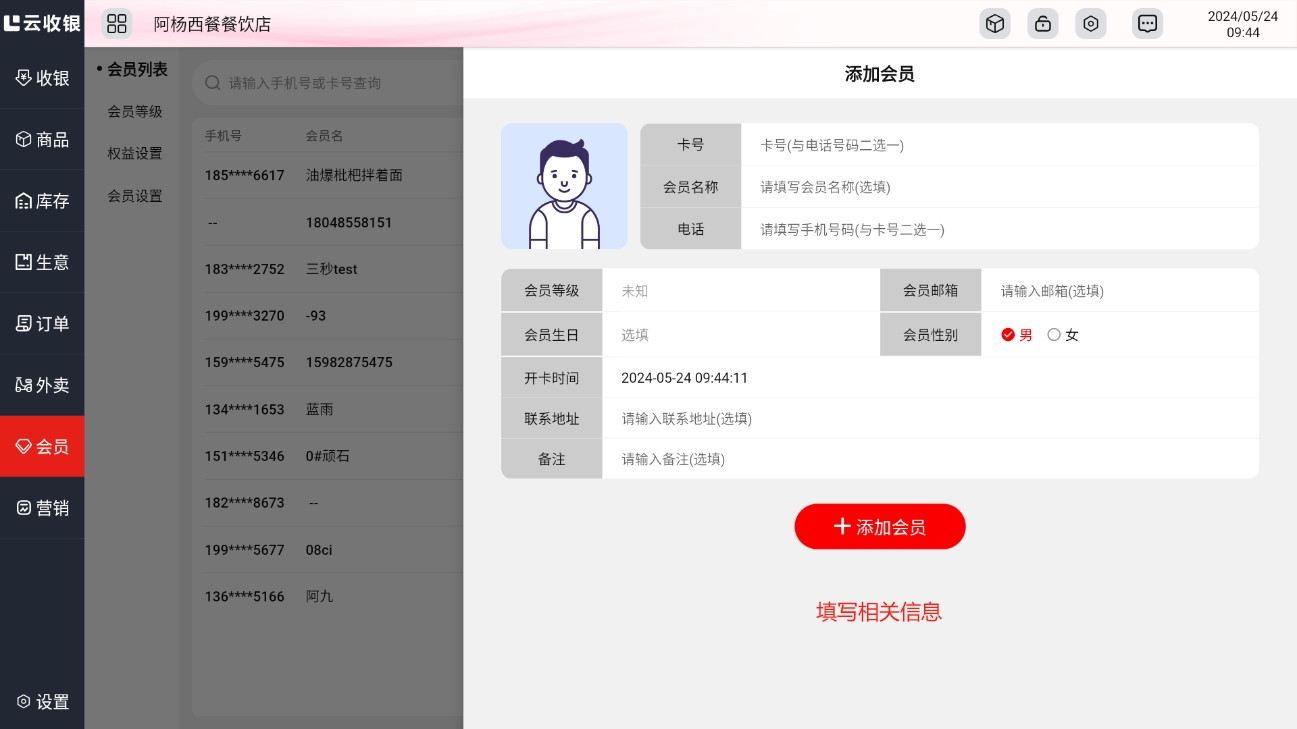The image size is (1297, 729).
Task: Click the lock screen icon
Action: pos(1042,24)
